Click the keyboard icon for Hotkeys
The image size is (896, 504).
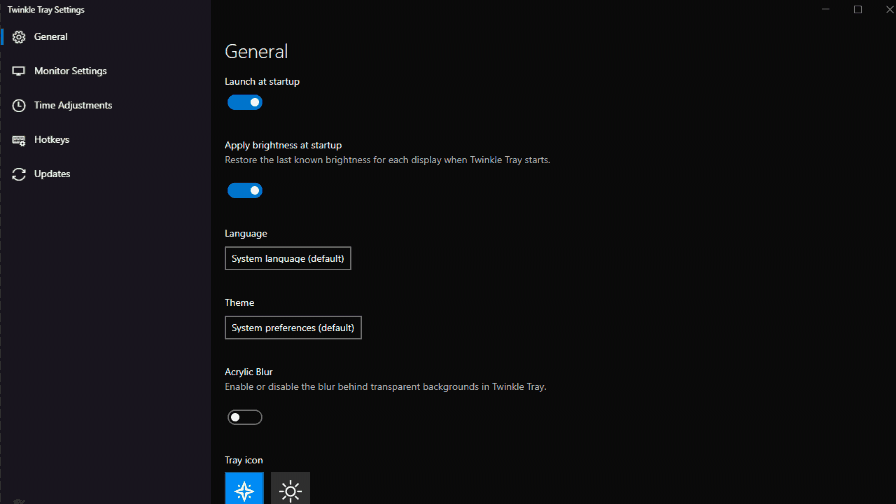point(18,140)
